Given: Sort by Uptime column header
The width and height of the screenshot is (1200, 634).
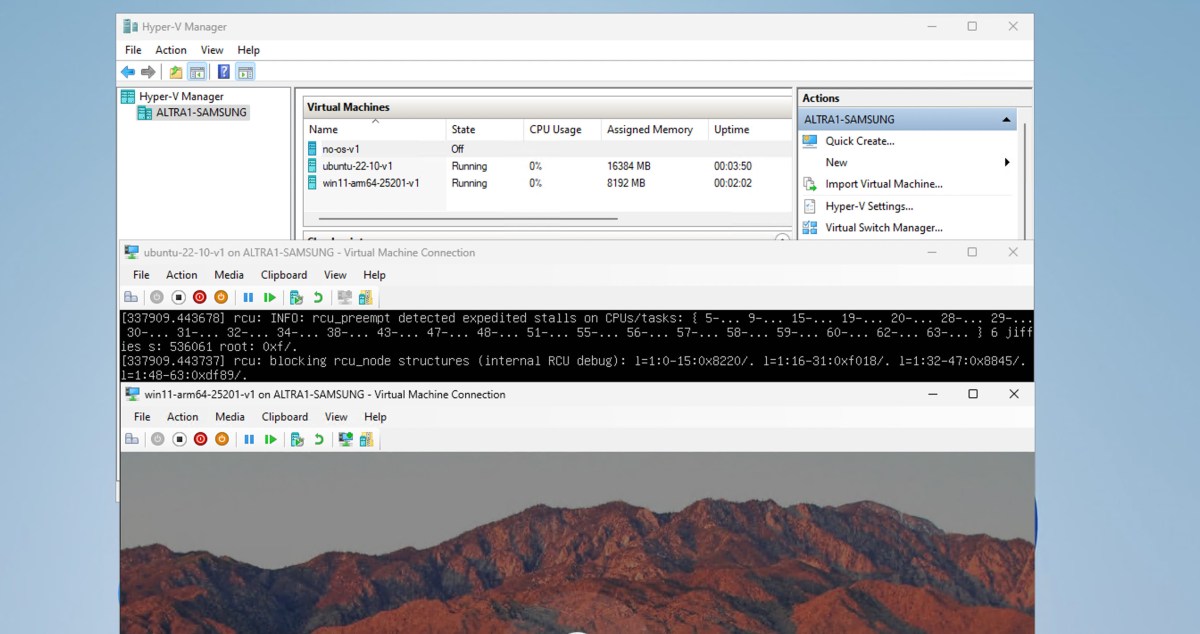Looking at the screenshot, I should pos(748,129).
